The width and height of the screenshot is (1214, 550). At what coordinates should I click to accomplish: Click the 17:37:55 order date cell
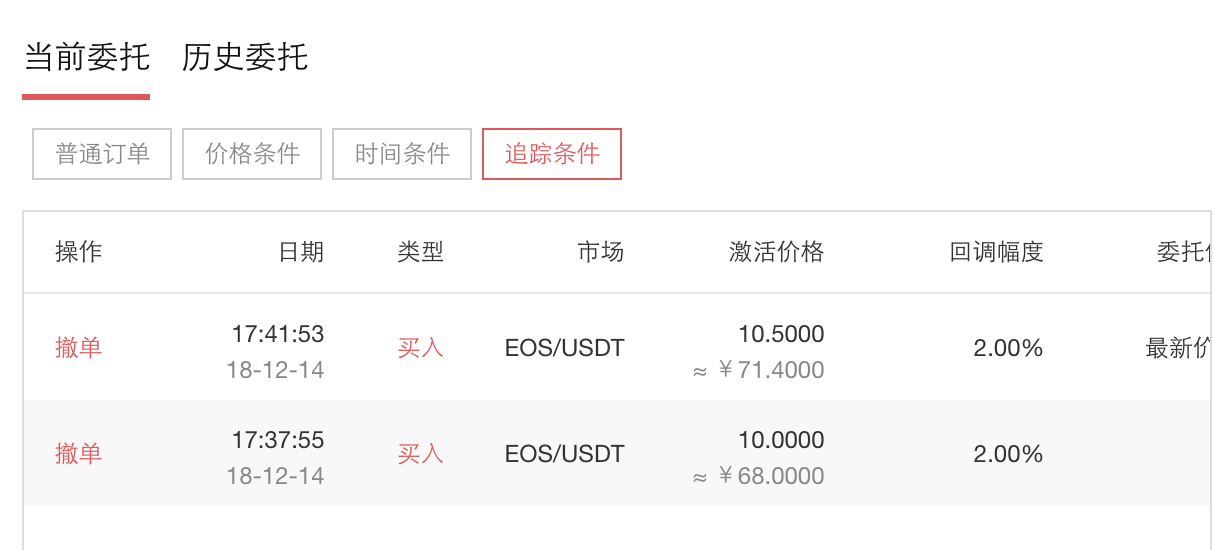coord(277,441)
